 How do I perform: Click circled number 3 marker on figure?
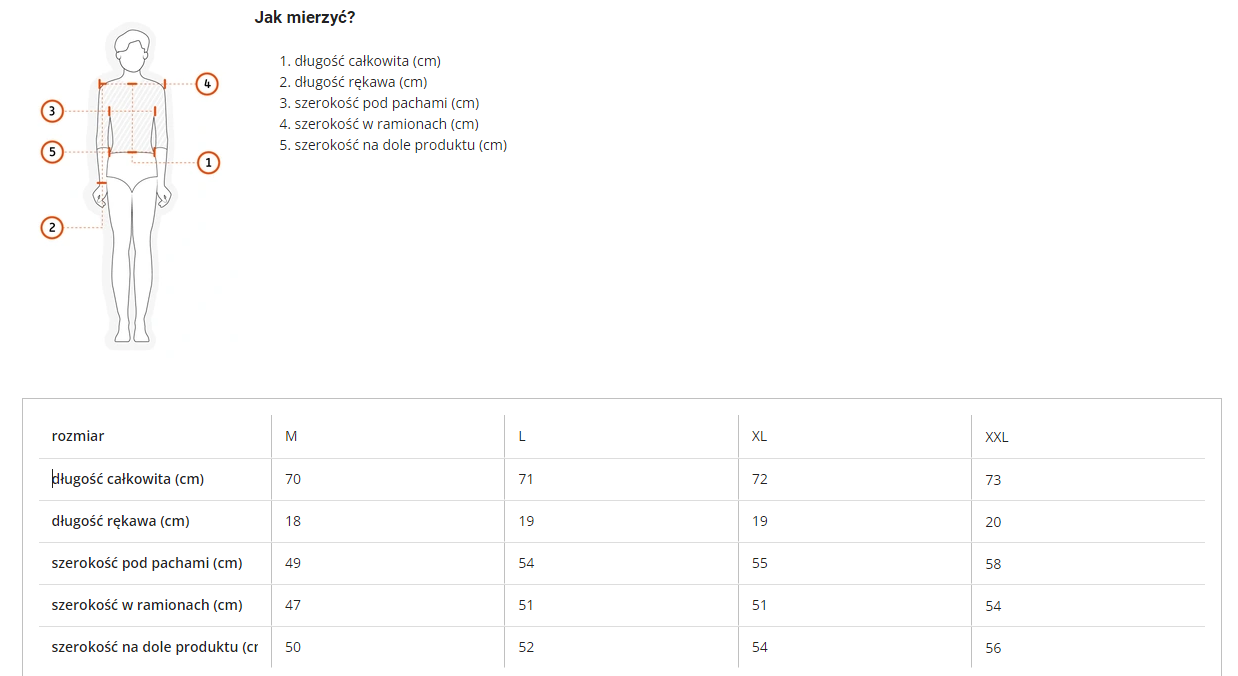52,111
